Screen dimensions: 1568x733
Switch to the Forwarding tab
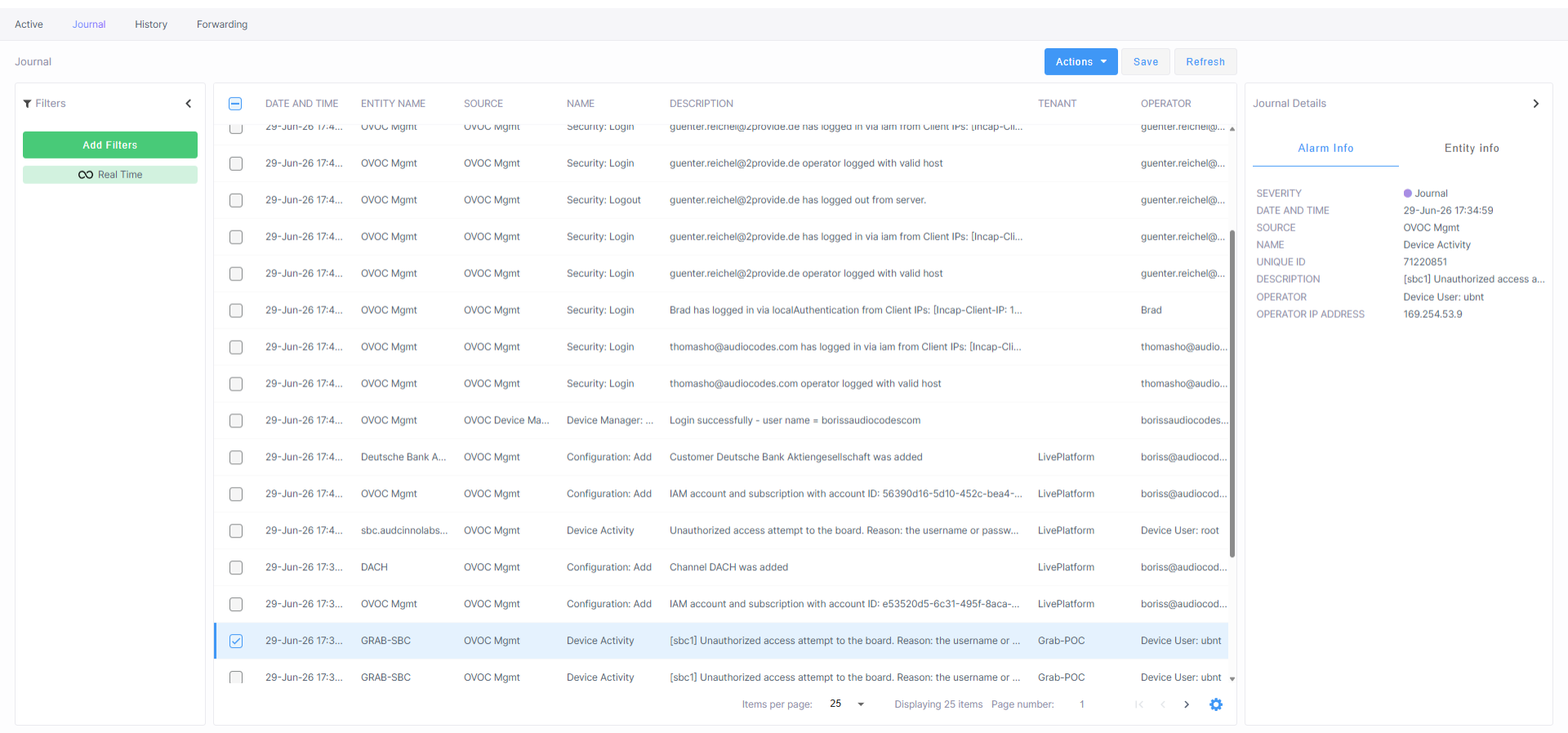pyautogui.click(x=222, y=25)
